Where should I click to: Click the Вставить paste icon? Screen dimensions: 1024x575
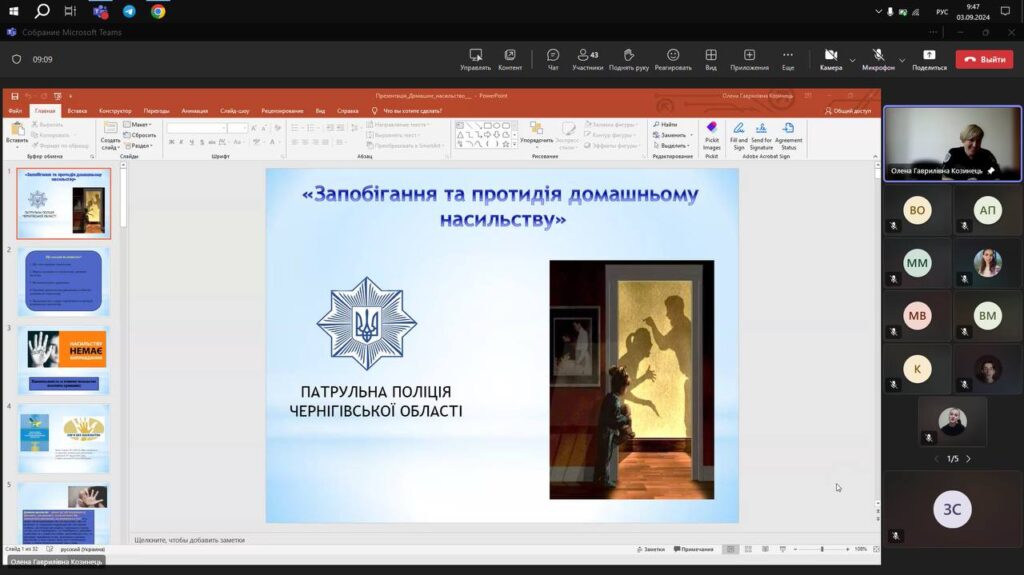[17, 131]
